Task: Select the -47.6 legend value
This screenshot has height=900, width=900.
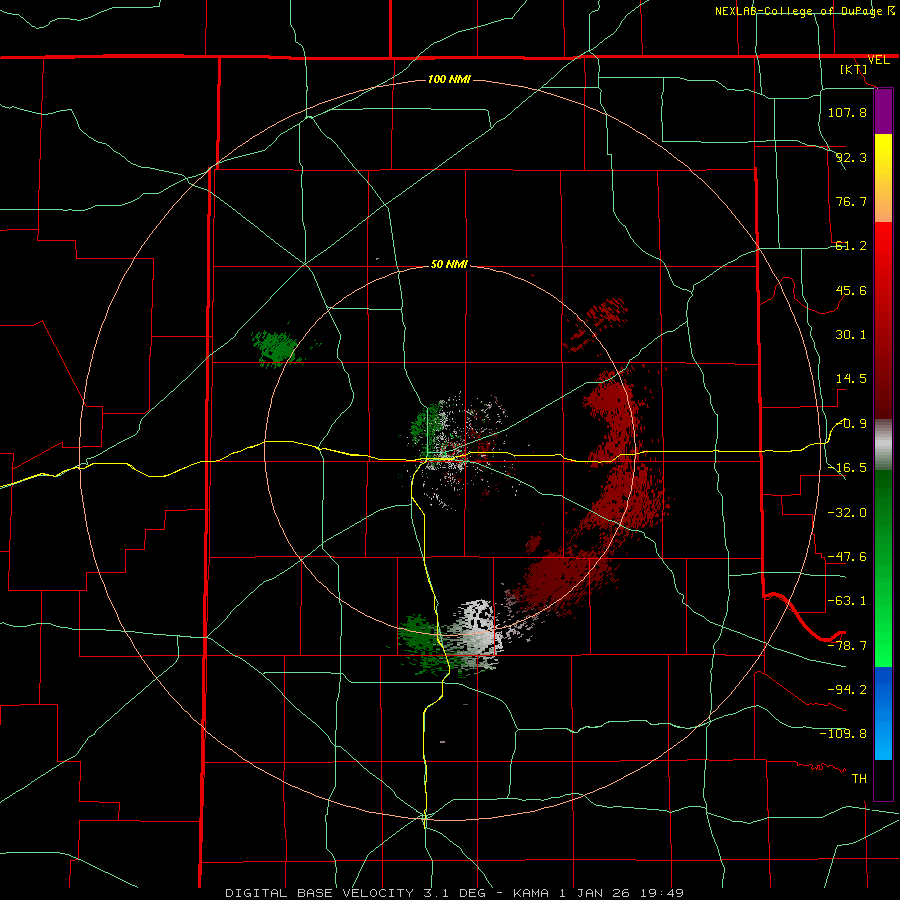Action: tap(847, 557)
